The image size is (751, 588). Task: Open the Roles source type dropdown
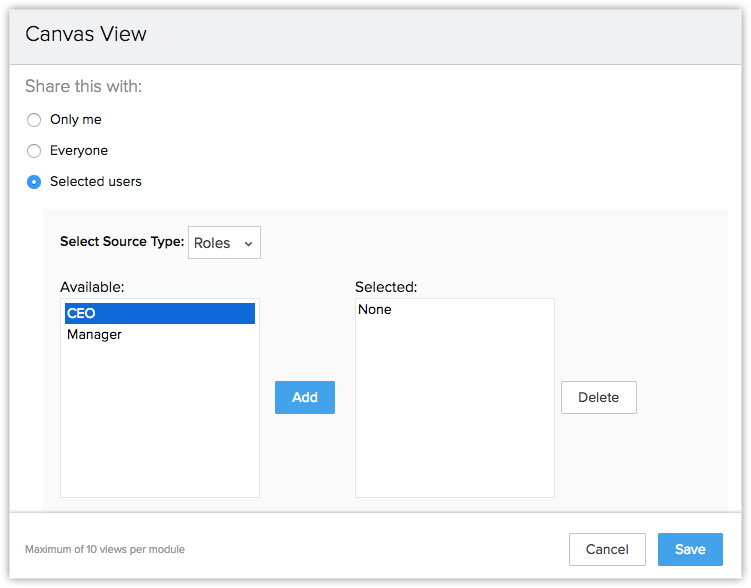click(224, 243)
